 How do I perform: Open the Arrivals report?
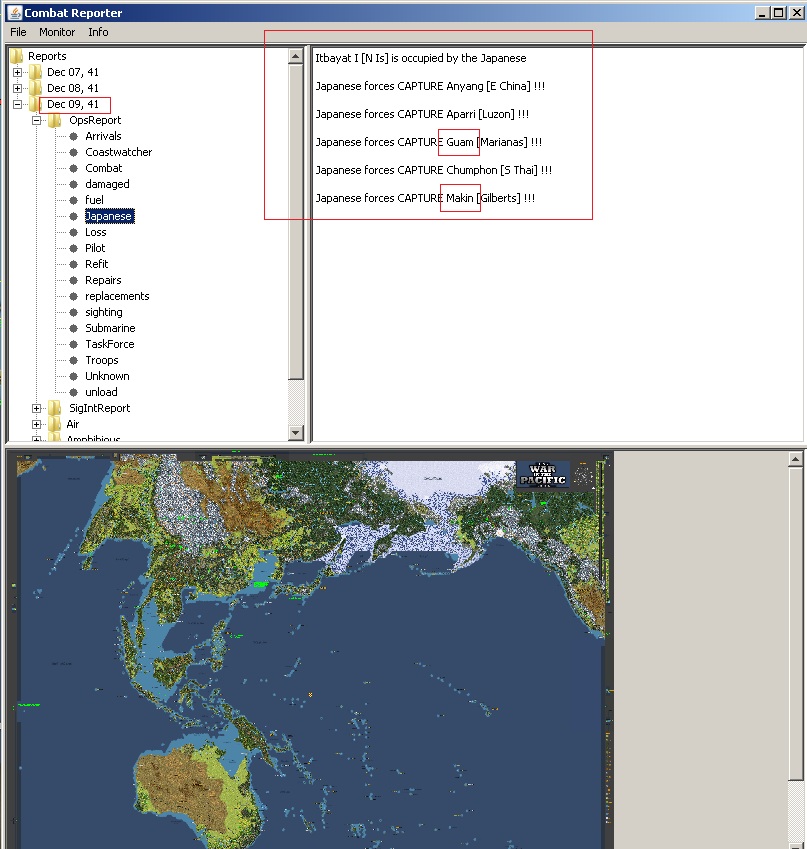[103, 136]
